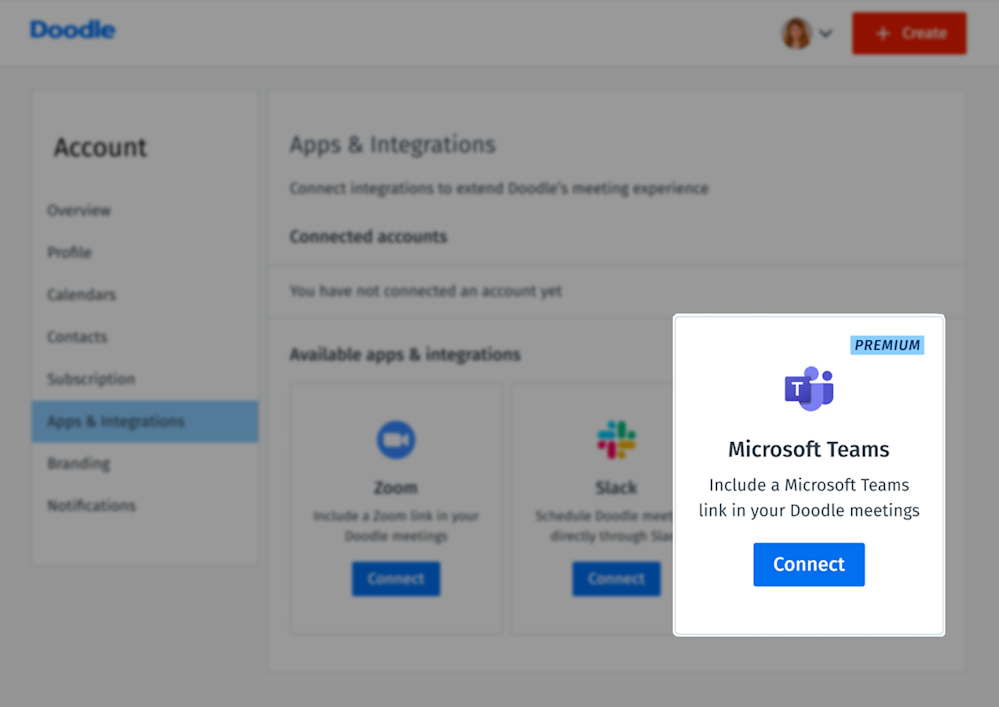
Task: Connect Slack to Doodle
Action: tap(616, 578)
